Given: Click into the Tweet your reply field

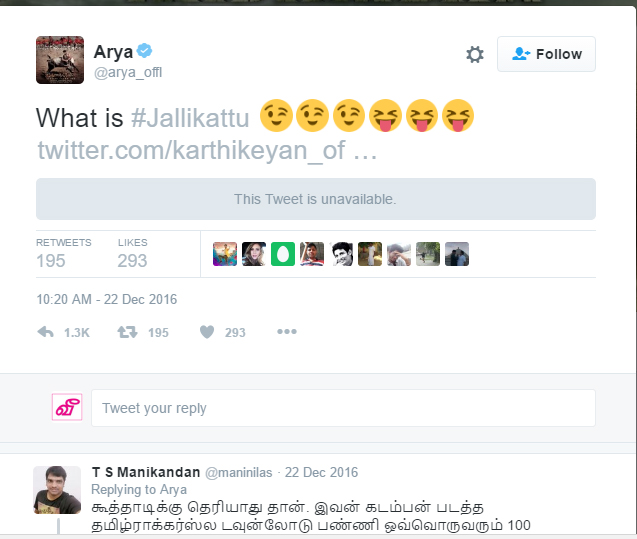Looking at the screenshot, I should point(343,408).
